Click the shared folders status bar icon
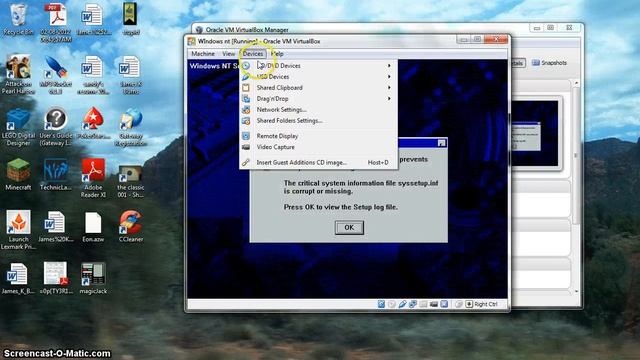Screen dimensions: 640x360 pos(424,304)
